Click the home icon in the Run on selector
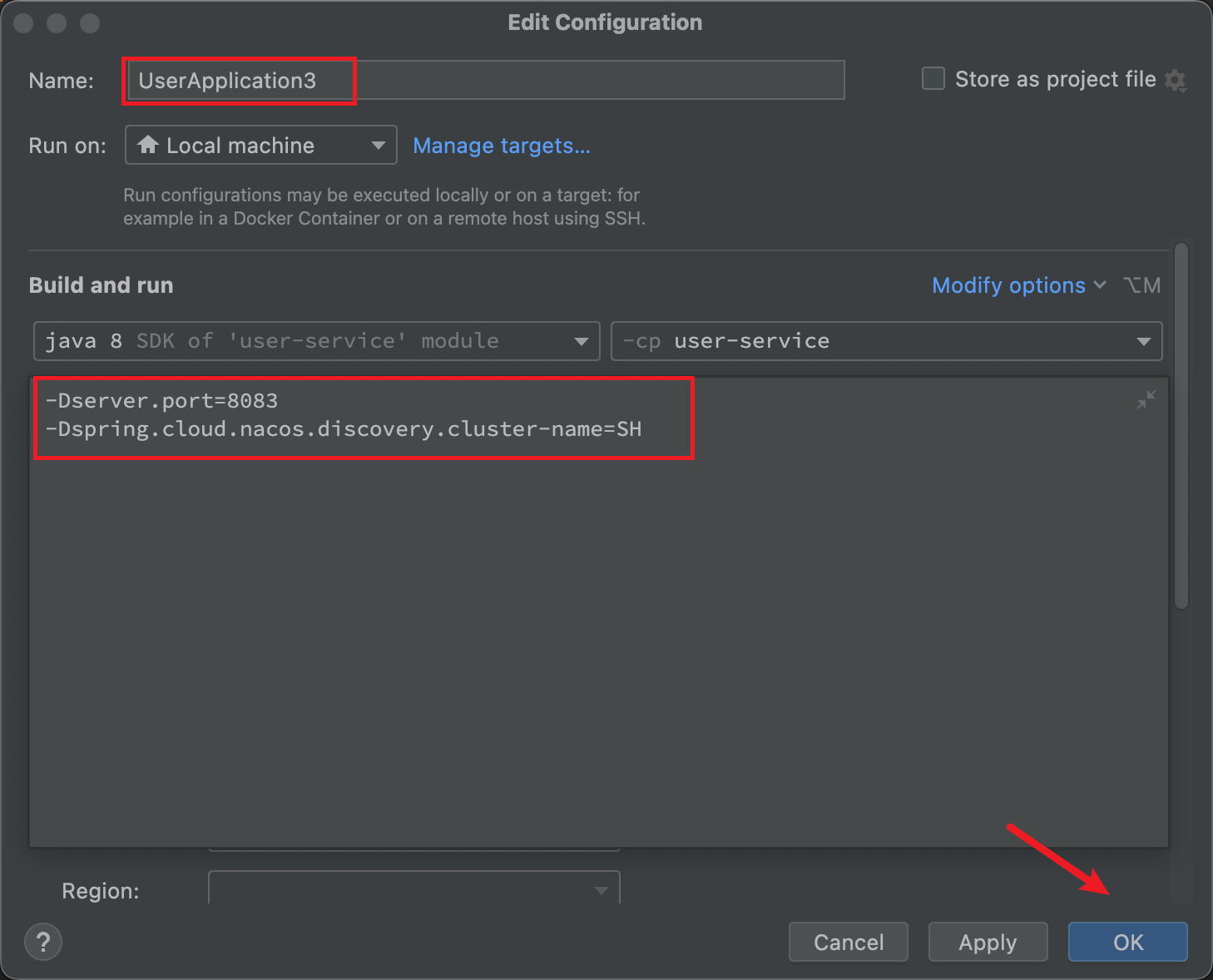This screenshot has width=1213, height=980. tap(148, 145)
